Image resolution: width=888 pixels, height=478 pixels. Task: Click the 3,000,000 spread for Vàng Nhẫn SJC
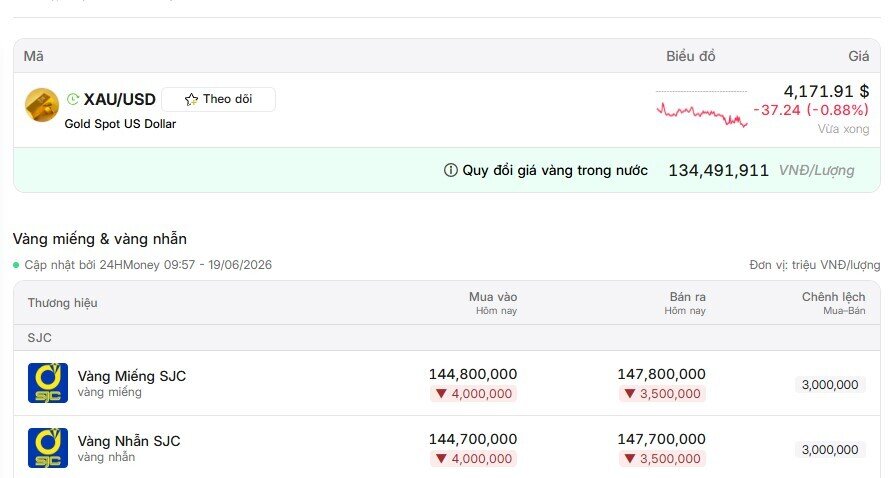coord(830,450)
